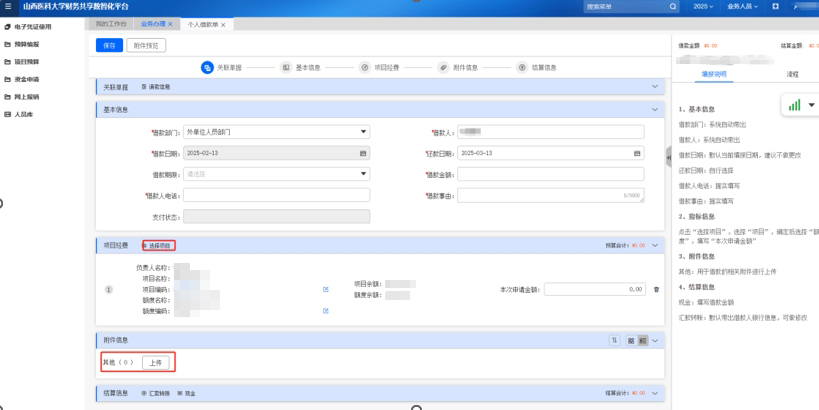819x410 pixels.
Task: Click the 上传 upload button
Action: [155, 362]
